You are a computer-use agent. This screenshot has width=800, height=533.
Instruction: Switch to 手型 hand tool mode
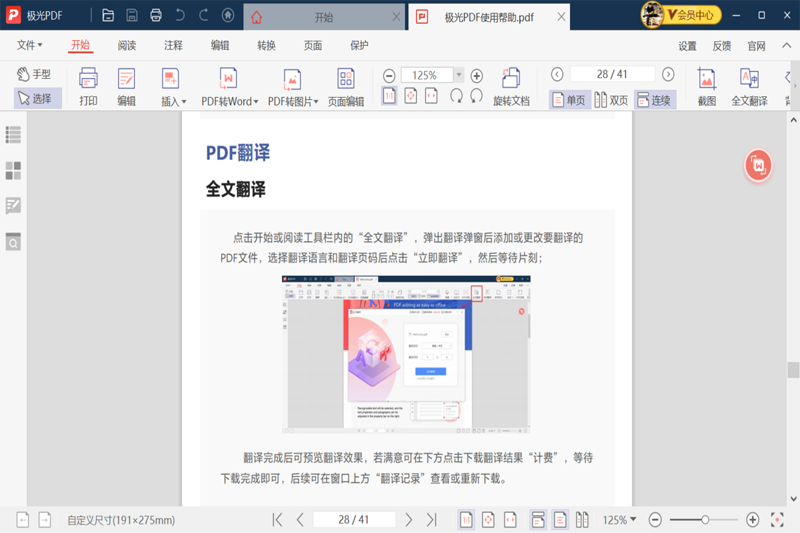point(34,74)
